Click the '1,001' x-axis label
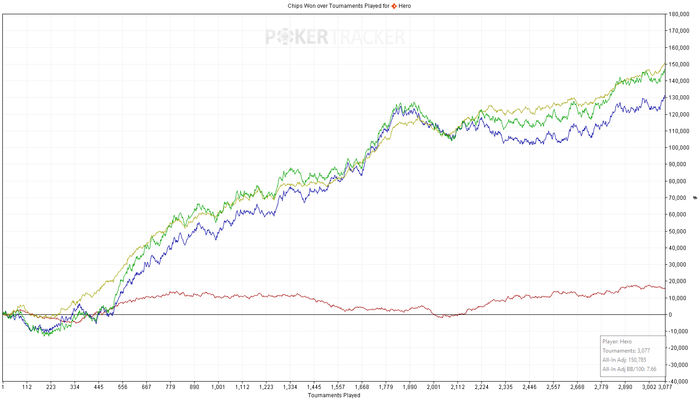This screenshot has width=700, height=400. click(x=218, y=387)
